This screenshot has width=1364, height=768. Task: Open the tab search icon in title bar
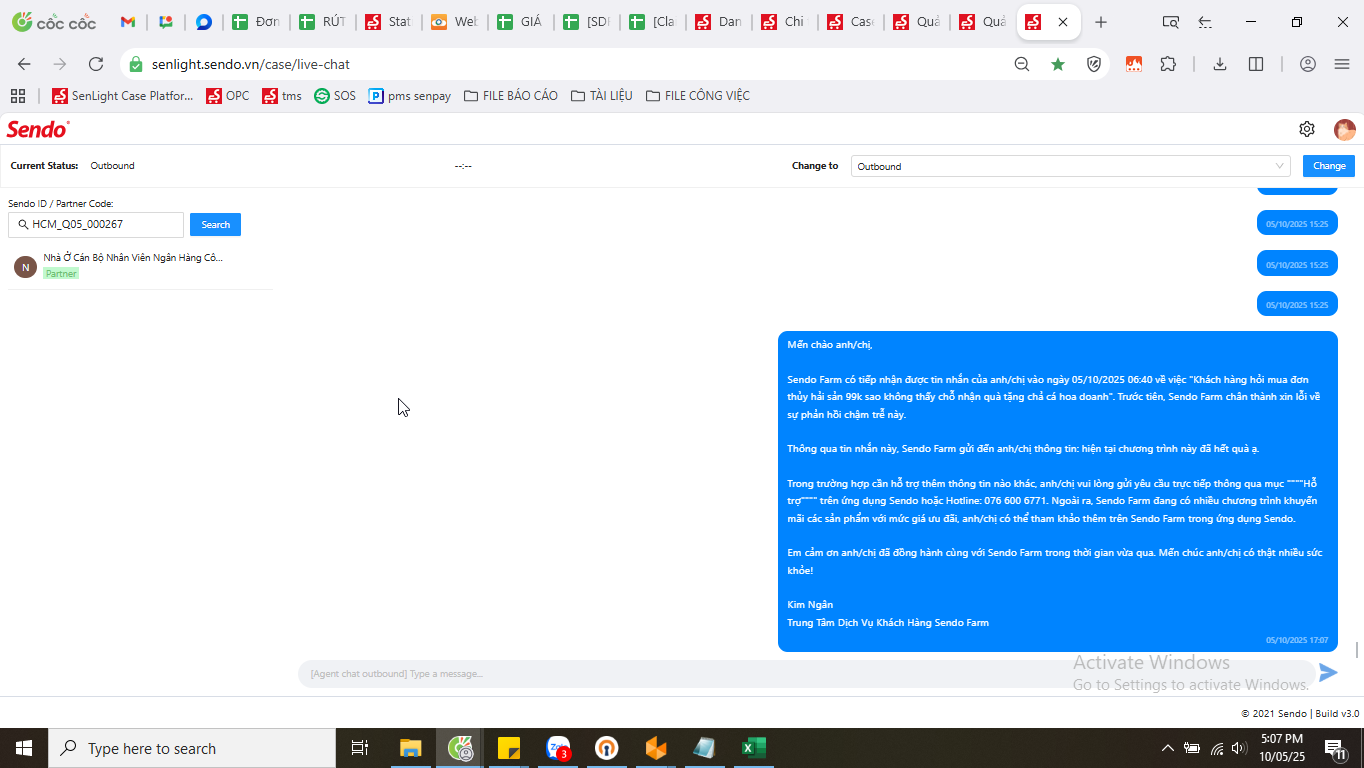tap(1171, 22)
